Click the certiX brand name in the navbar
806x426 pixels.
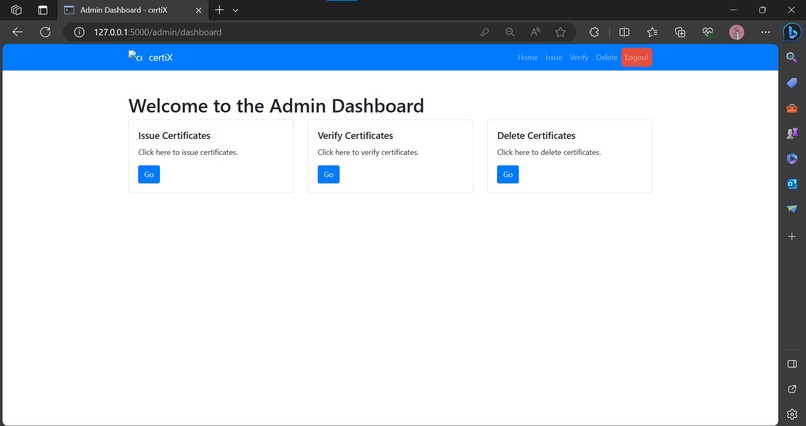coord(160,58)
